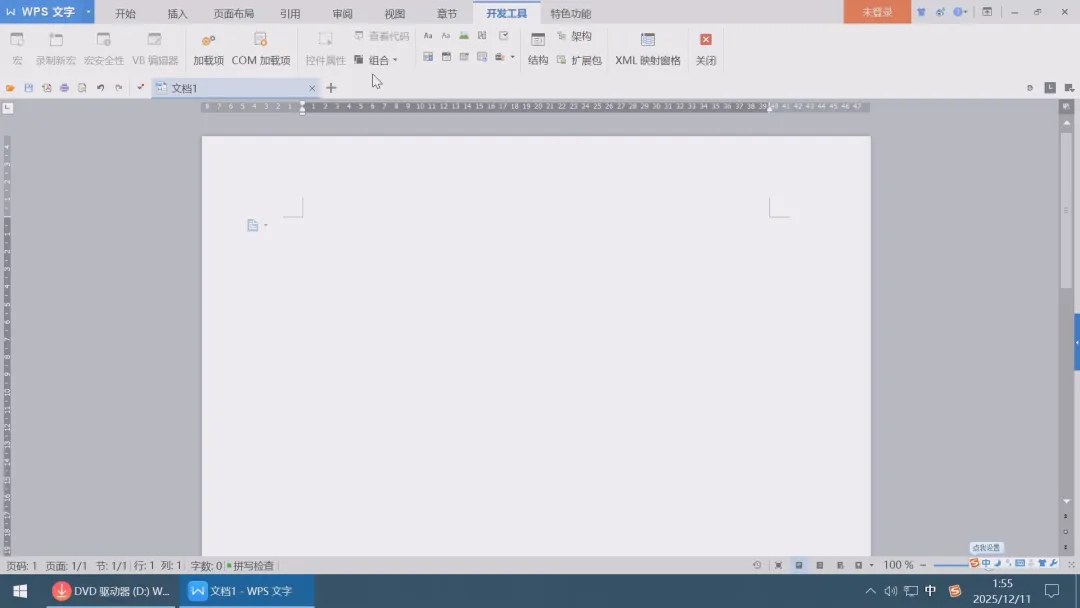Click the red 关闭 close button
The height and width of the screenshot is (608, 1080).
coord(705,49)
